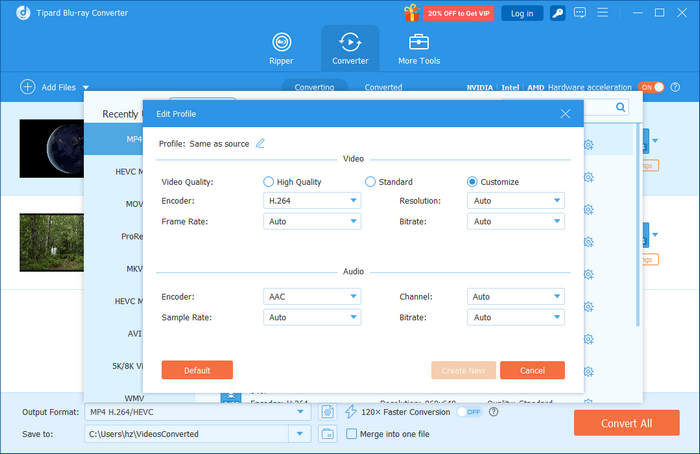Click 20% OFF to Get VIP banner
This screenshot has height=454, width=700.
pos(458,13)
